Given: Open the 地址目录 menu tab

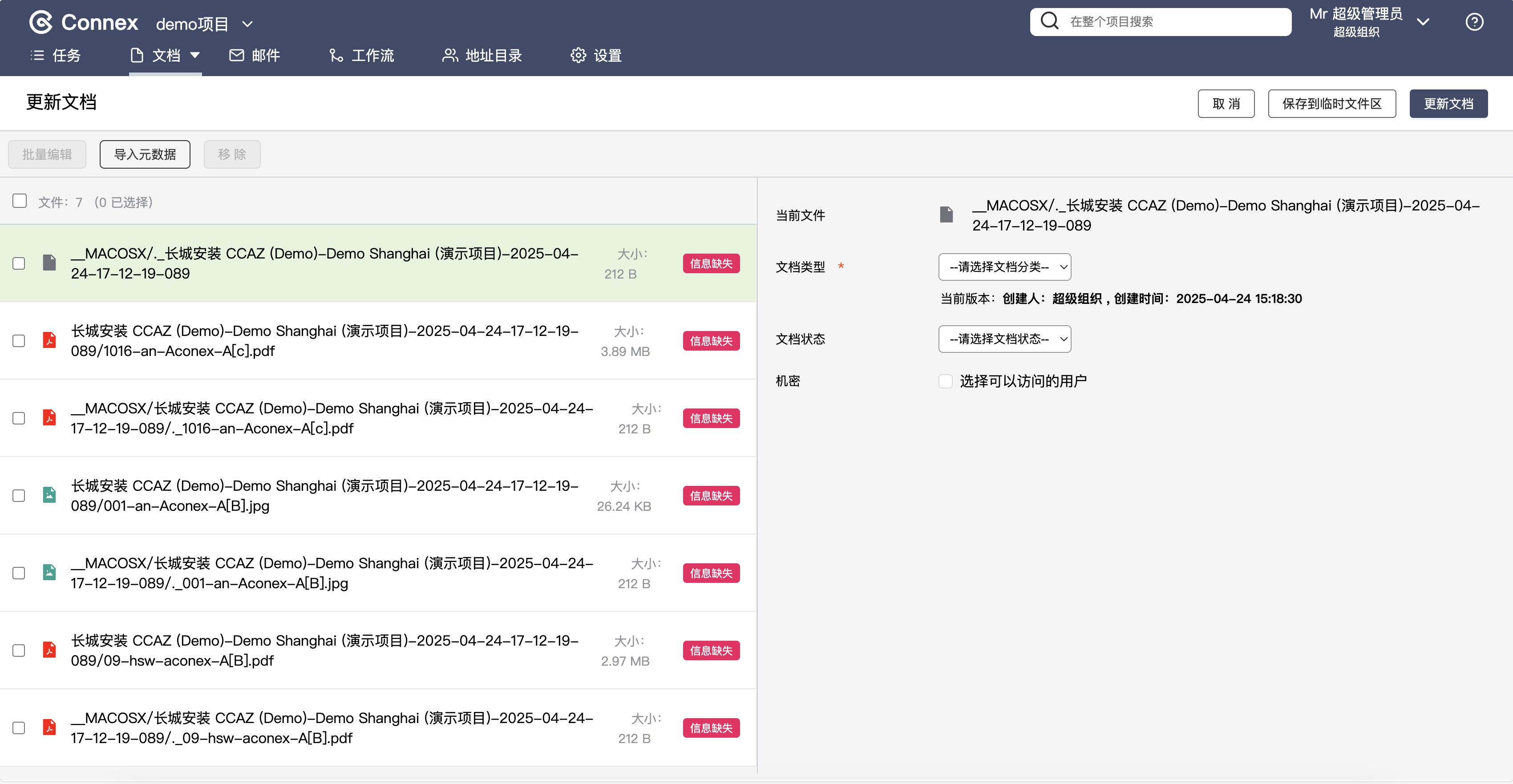Looking at the screenshot, I should (481, 55).
